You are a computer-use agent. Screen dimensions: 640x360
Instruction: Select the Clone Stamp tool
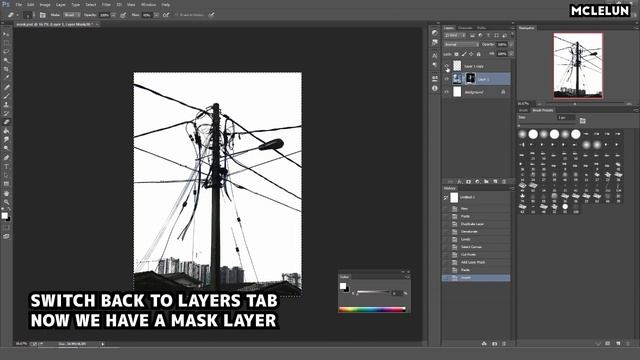pos(6,104)
